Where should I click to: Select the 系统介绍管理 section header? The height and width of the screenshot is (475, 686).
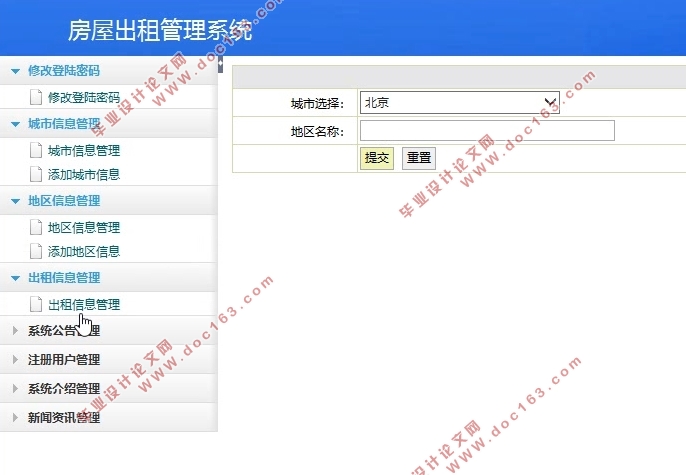click(108, 388)
